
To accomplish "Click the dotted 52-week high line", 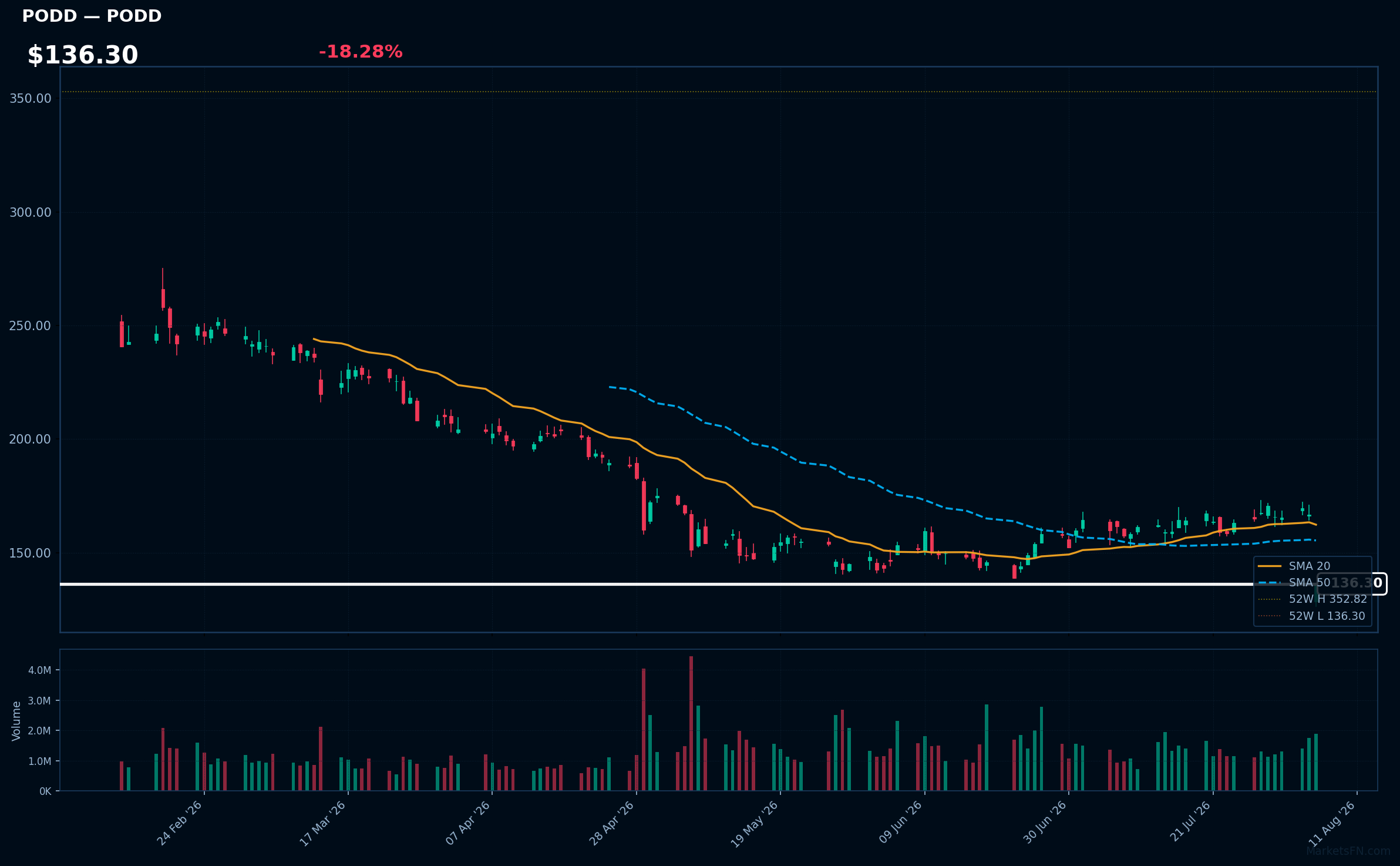I will click(719, 92).
